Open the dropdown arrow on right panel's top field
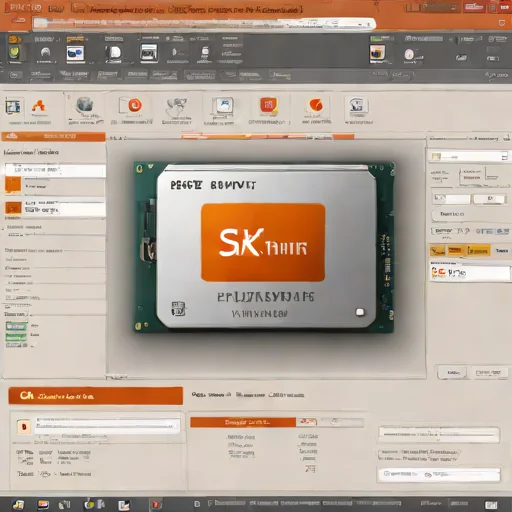This screenshot has width=512, height=512. pyautogui.click(x=504, y=156)
